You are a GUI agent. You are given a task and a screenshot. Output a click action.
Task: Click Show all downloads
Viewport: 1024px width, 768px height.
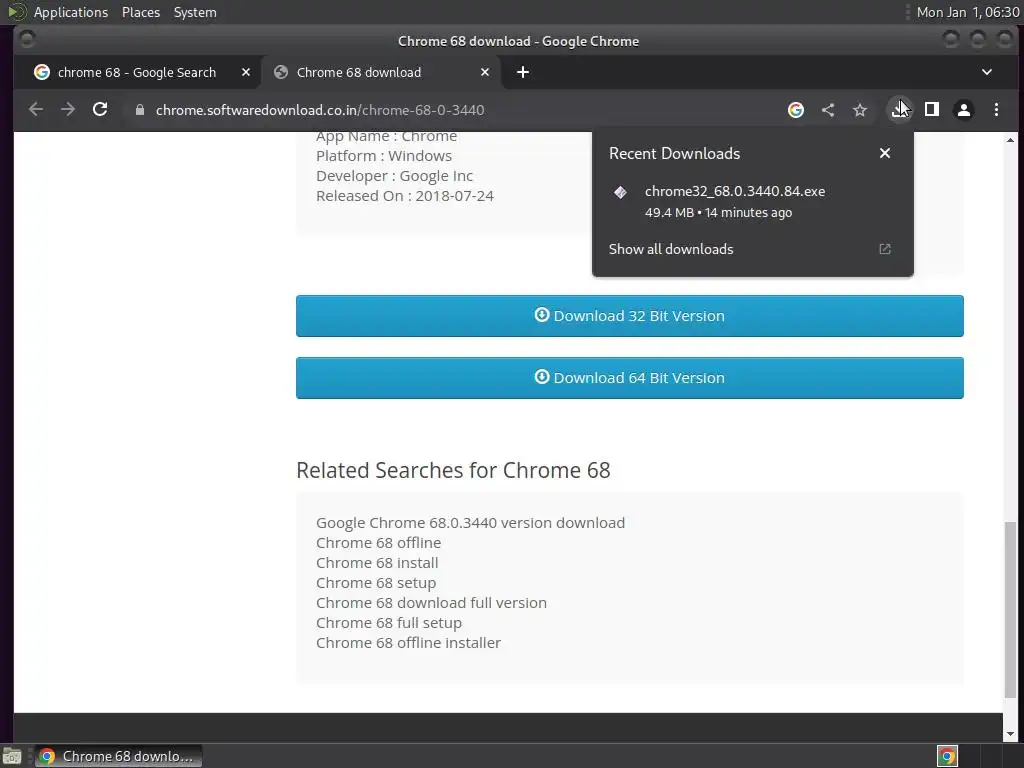[x=671, y=249]
